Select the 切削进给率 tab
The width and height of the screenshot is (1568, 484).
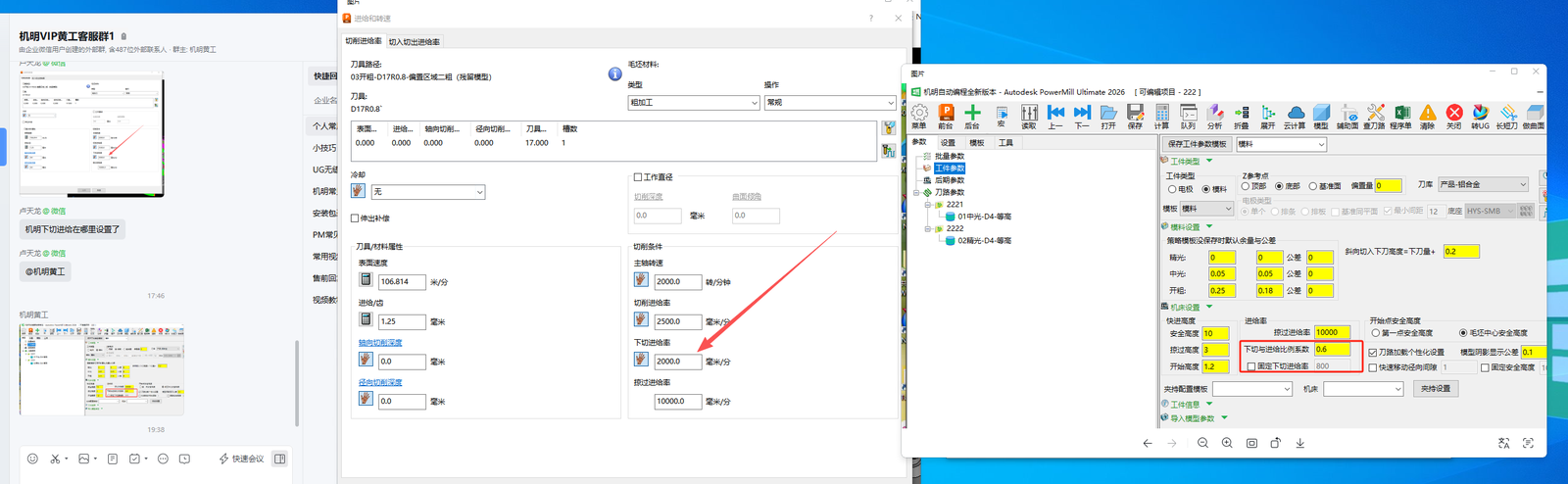[x=364, y=41]
